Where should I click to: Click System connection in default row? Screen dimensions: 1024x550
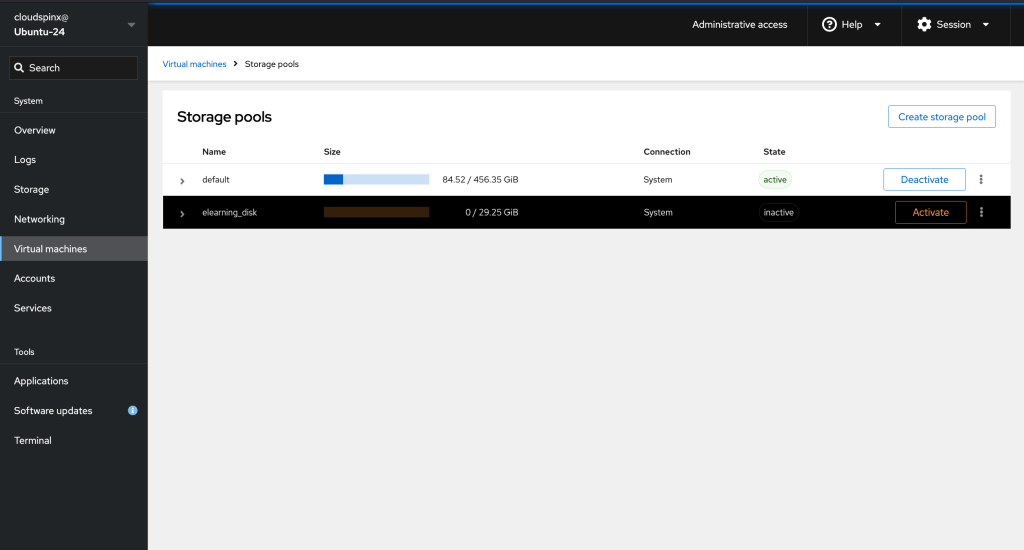click(x=658, y=180)
